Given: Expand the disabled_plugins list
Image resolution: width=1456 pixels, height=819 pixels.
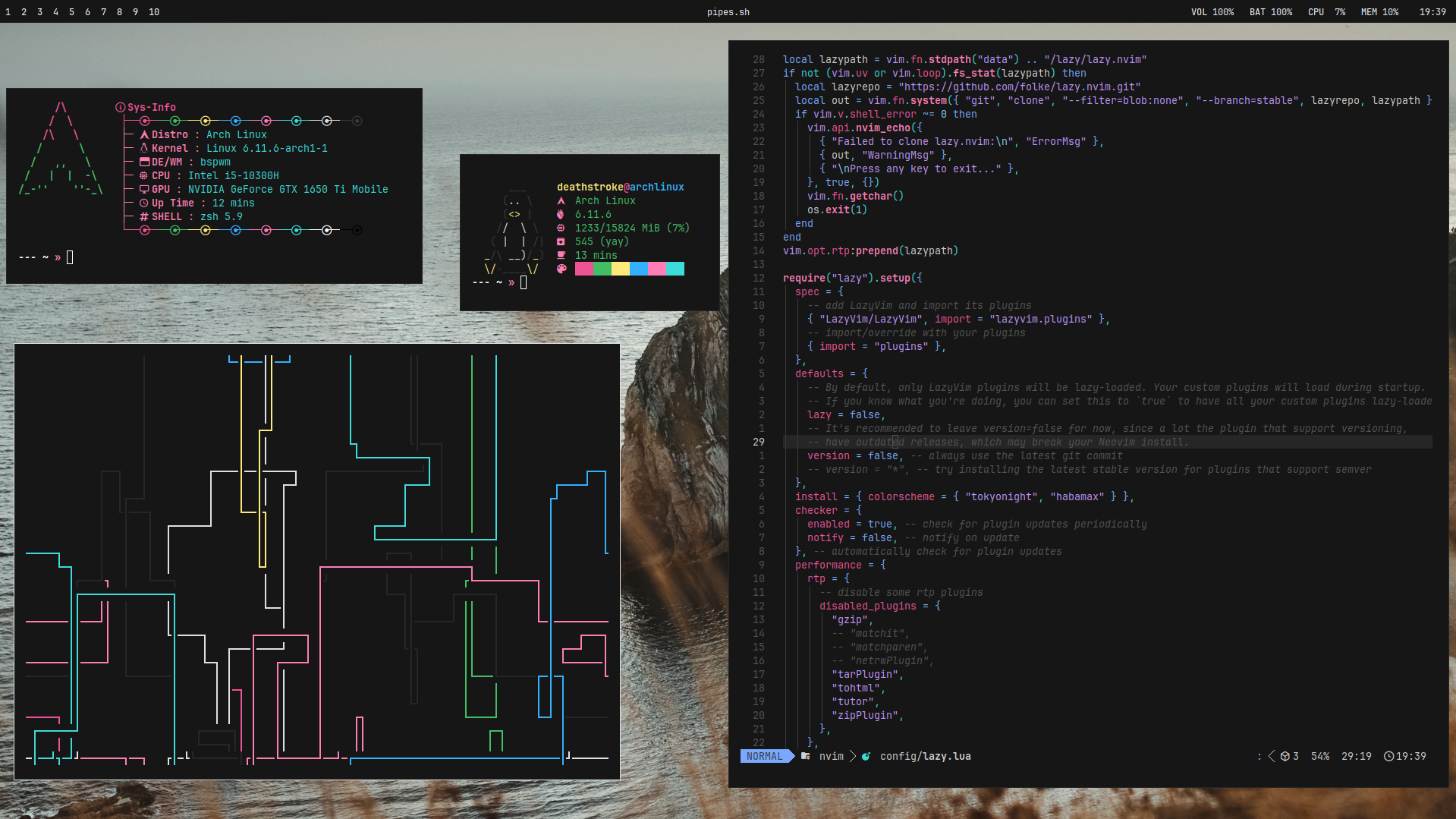Looking at the screenshot, I should [x=868, y=606].
